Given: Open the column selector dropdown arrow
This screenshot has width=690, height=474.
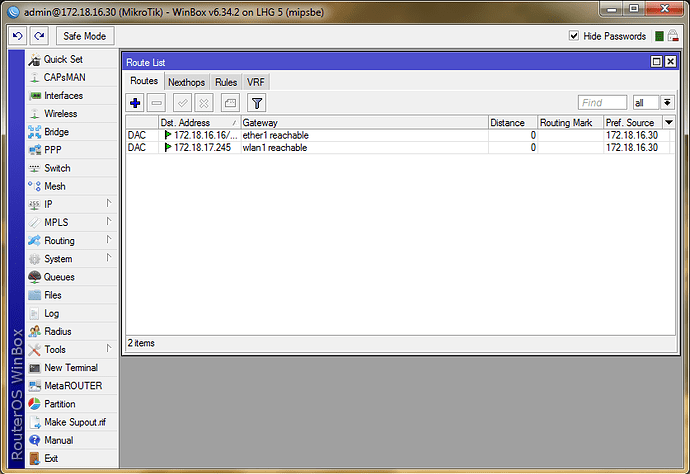Looking at the screenshot, I should (x=669, y=122).
